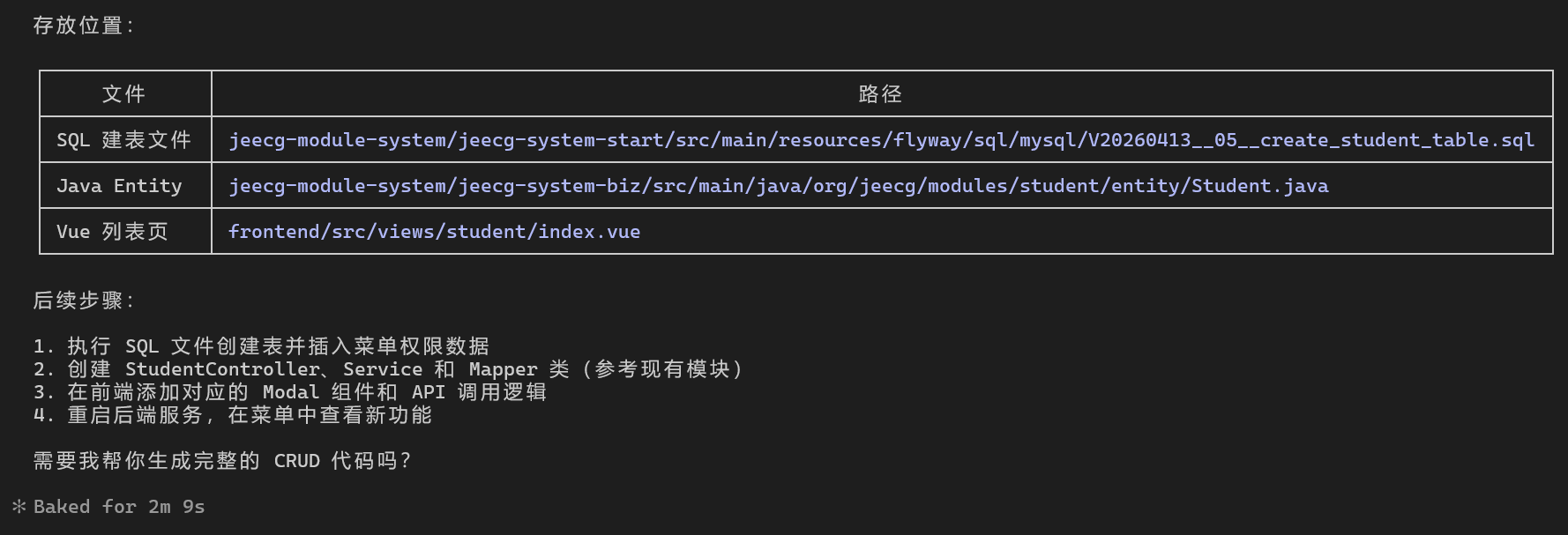Viewport: 1568px width, 535px height.
Task: Open the create_student_table.sql file path link
Action: pyautogui.click(x=881, y=140)
